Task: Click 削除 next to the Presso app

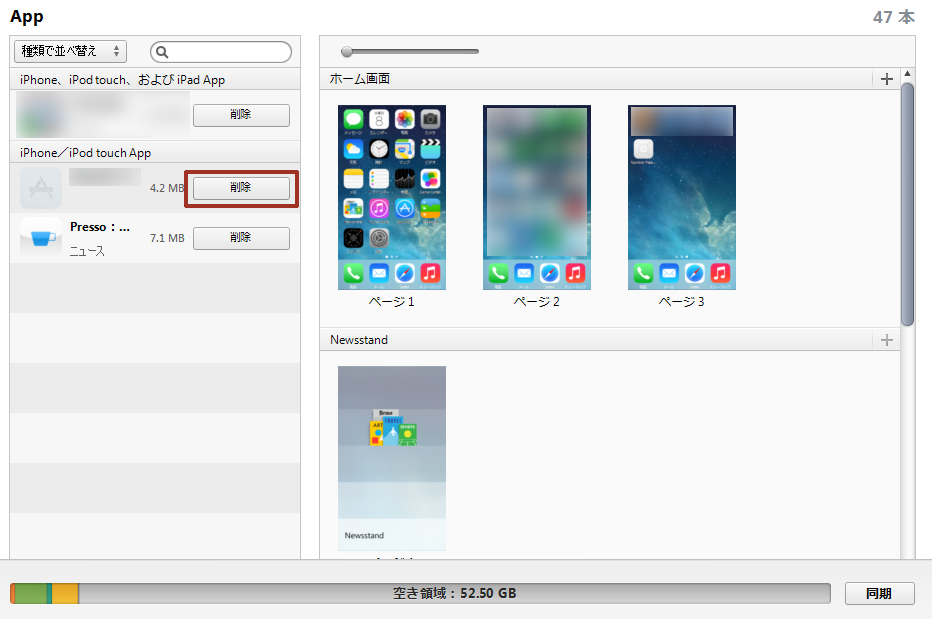Action: point(241,238)
